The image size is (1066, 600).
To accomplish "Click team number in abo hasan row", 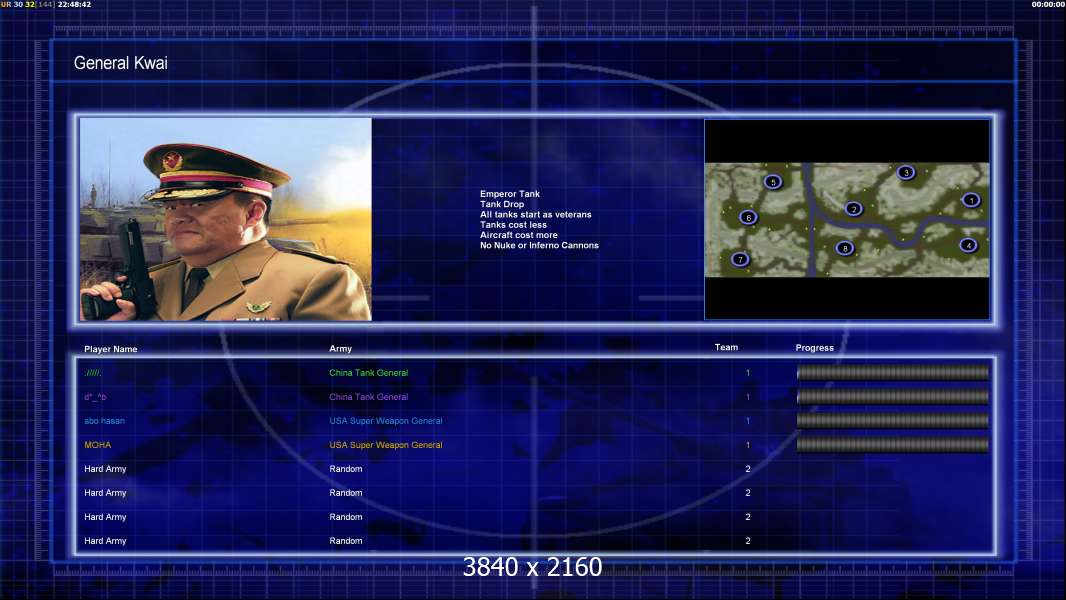I will pyautogui.click(x=748, y=421).
